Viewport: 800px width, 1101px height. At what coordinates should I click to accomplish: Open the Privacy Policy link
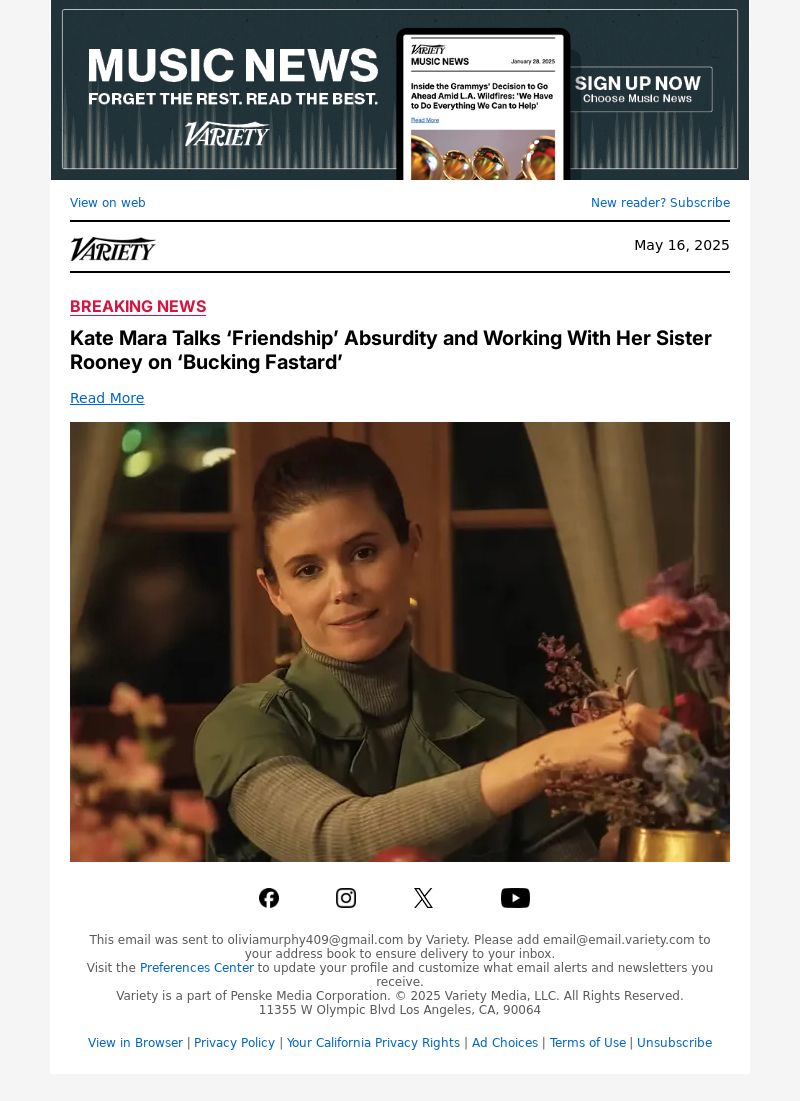(234, 1043)
